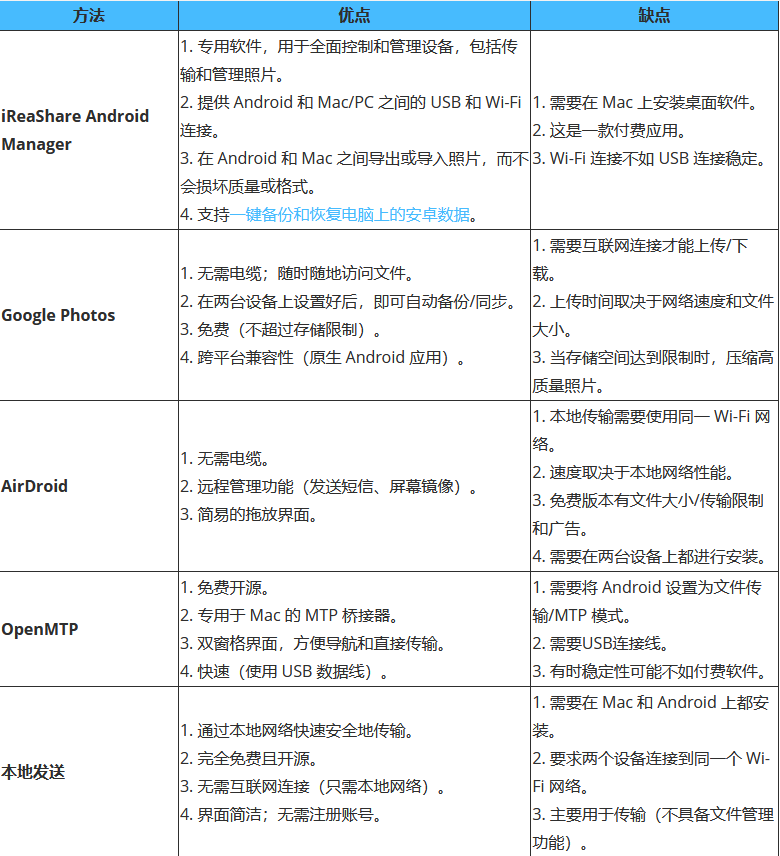
Task: Click the text 在两台设备上设置好后，即可自动备份/同步
Action: (352, 301)
